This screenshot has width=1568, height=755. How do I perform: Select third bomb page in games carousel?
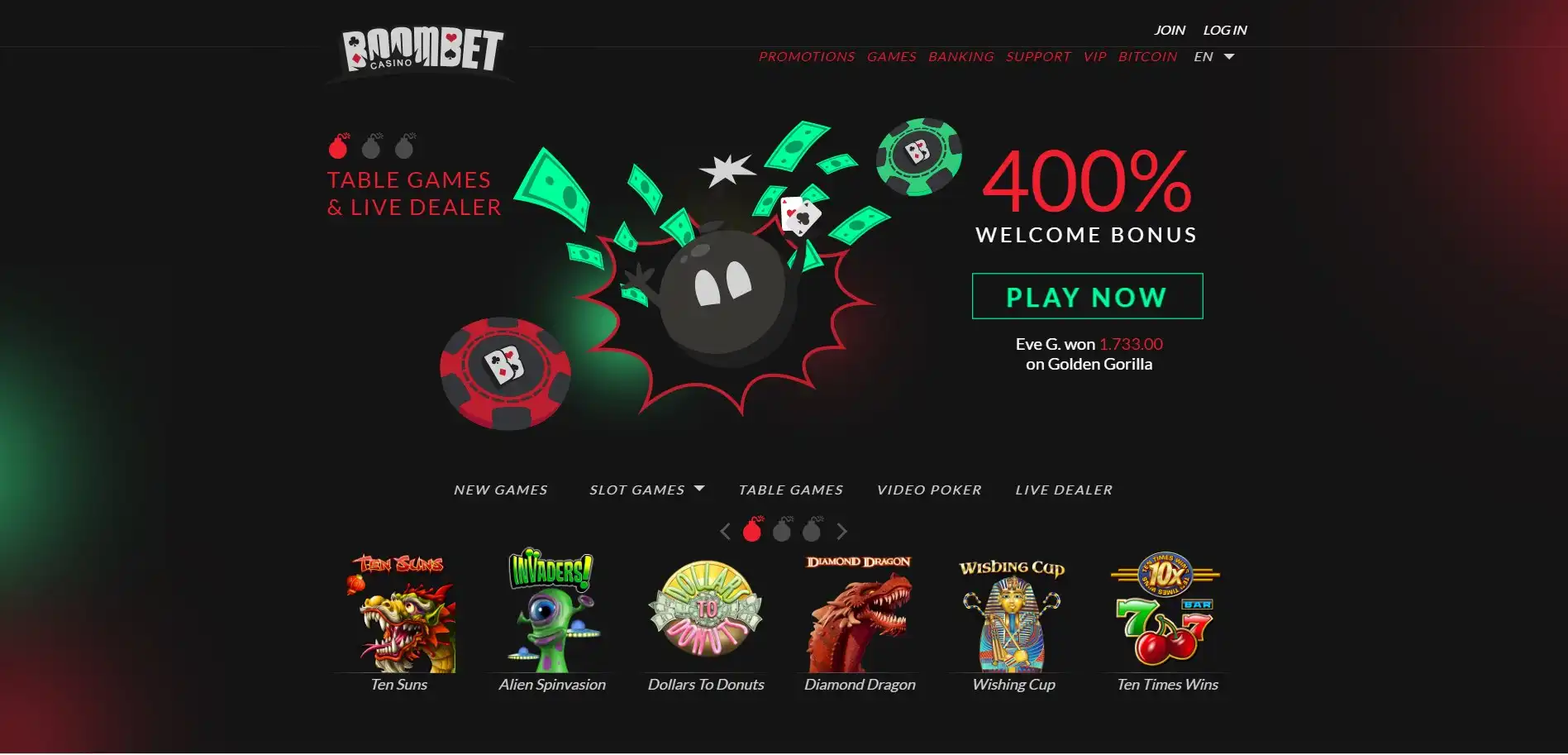pyautogui.click(x=813, y=529)
